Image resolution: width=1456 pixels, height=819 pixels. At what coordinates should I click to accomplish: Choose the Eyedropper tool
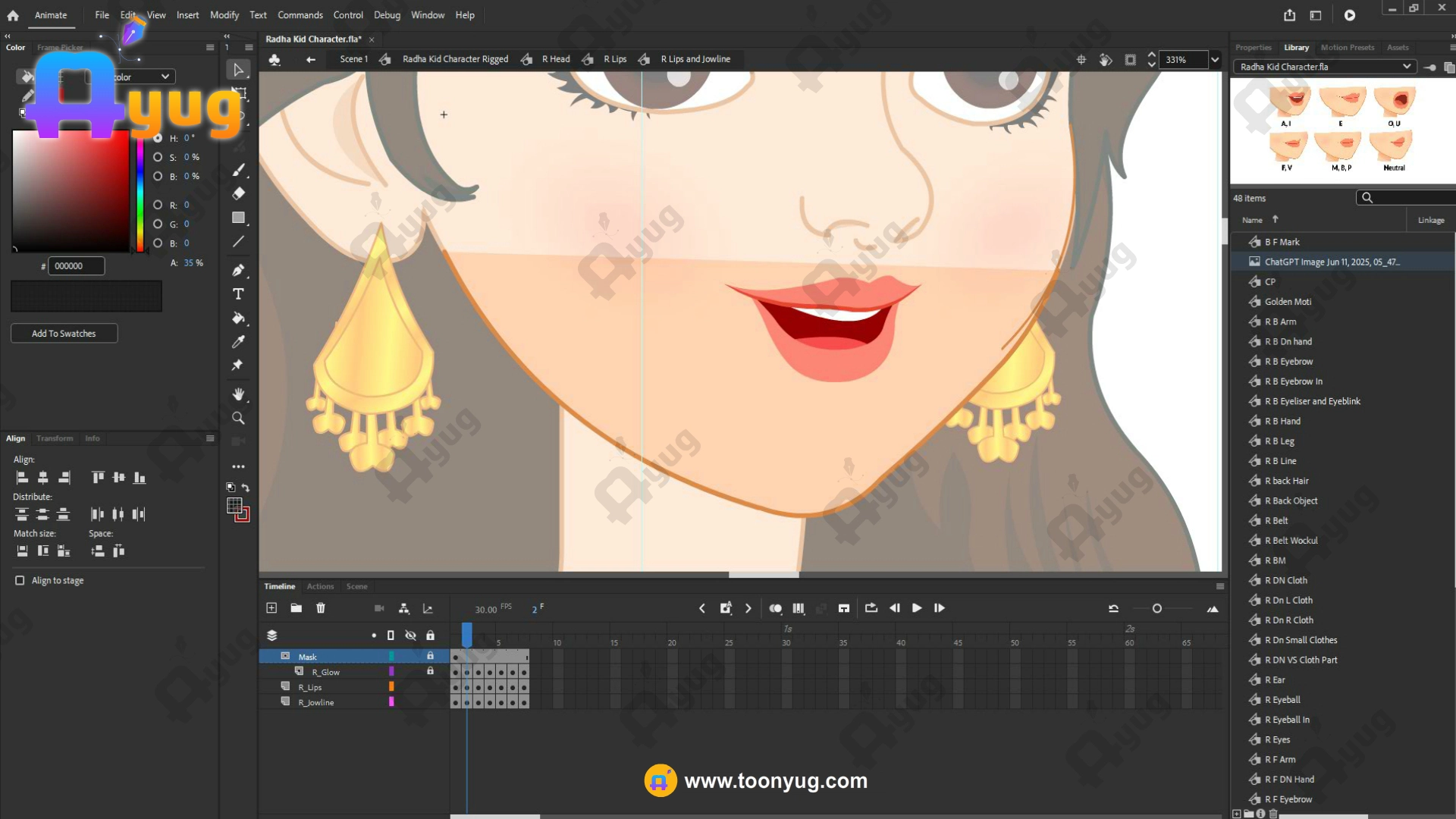click(x=238, y=342)
